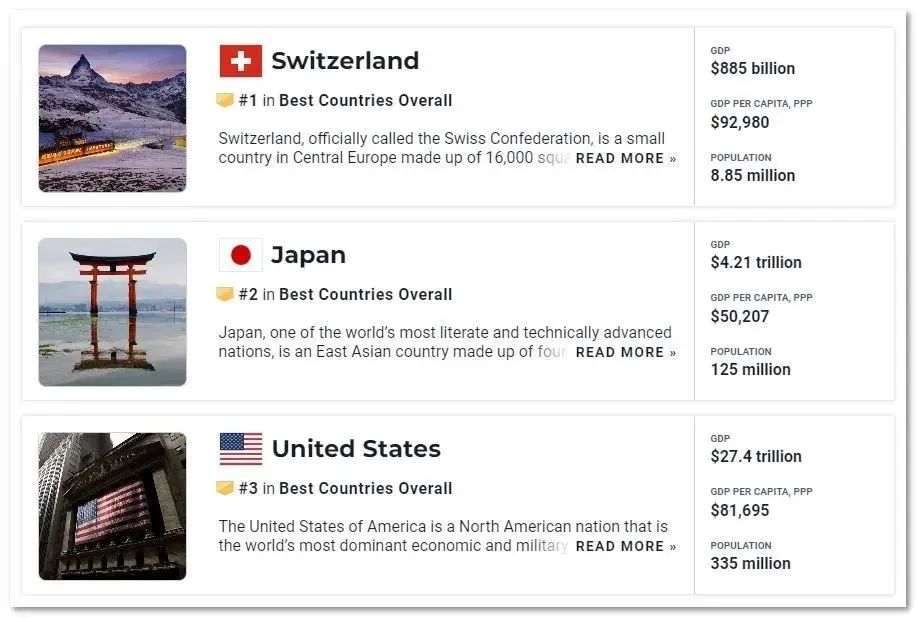Open the United States country title
This screenshot has height=618, width=917.
[356, 449]
